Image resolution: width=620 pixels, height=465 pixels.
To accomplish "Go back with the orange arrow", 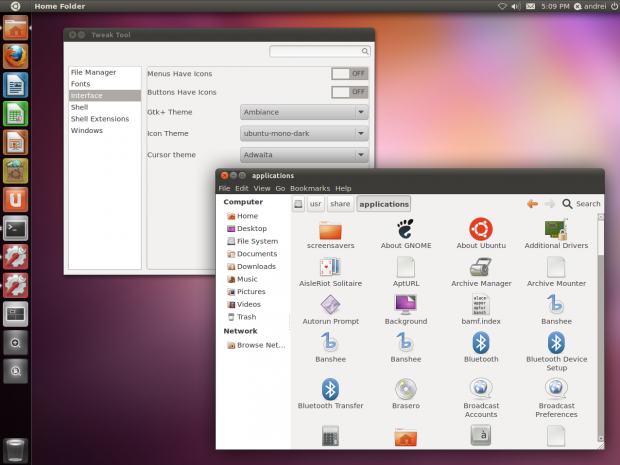I will tap(532, 204).
